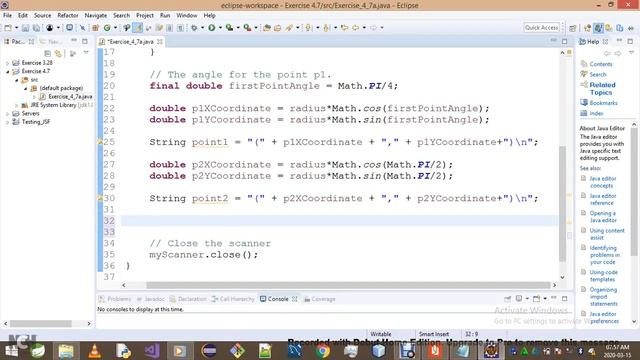This screenshot has height=360, width=640.
Task: Open the Source menu
Action: [42, 16]
